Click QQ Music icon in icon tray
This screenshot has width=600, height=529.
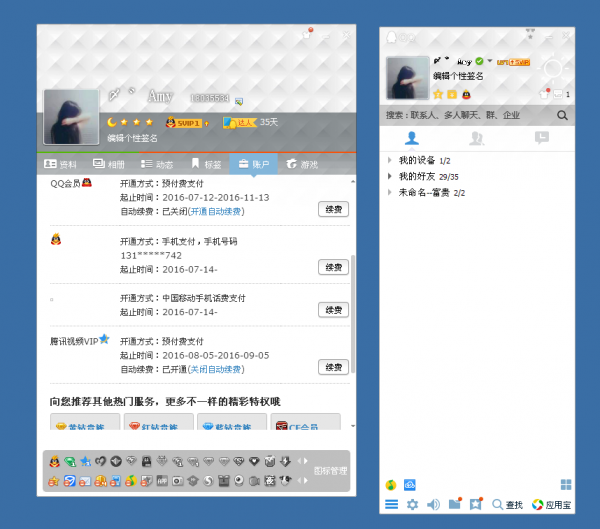click(x=131, y=480)
